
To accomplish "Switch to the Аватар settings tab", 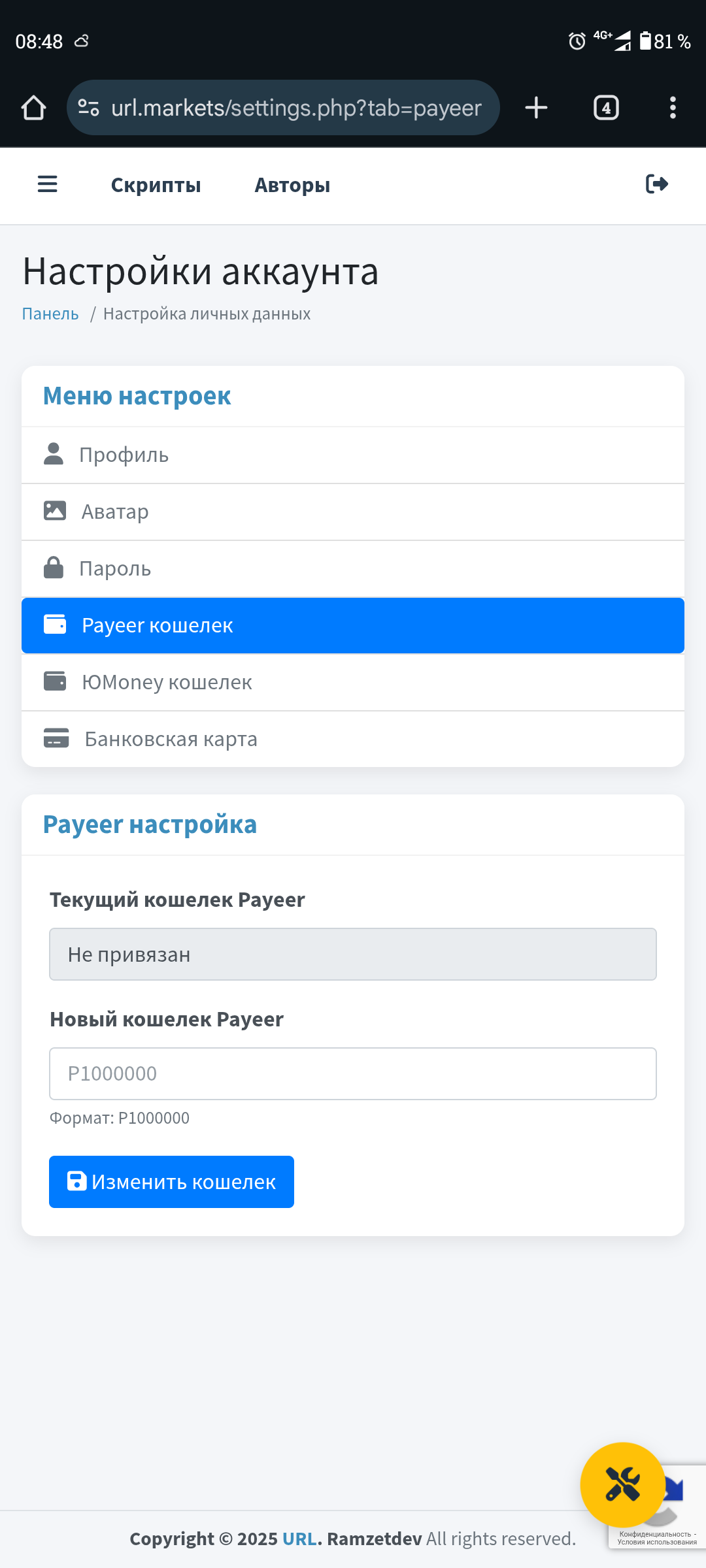I will coord(353,512).
